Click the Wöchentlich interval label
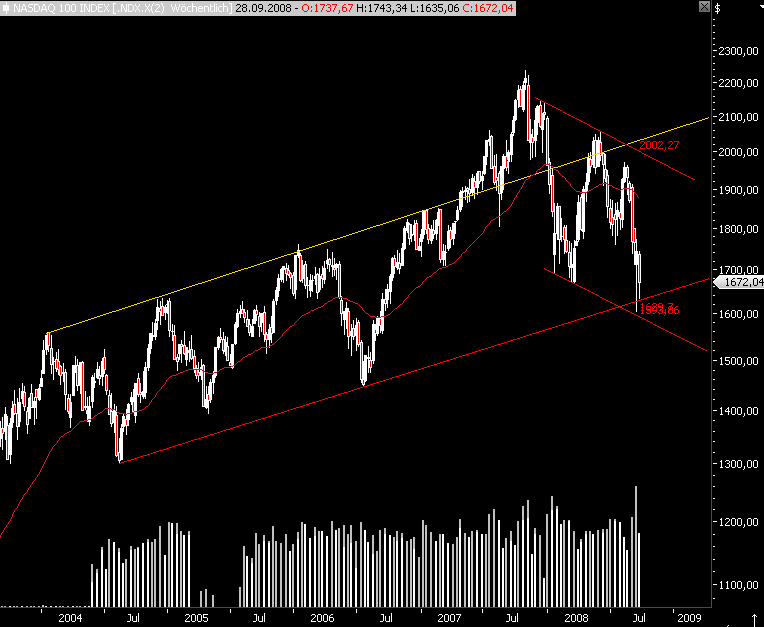Screen dimensions: 764x627 click(200, 8)
